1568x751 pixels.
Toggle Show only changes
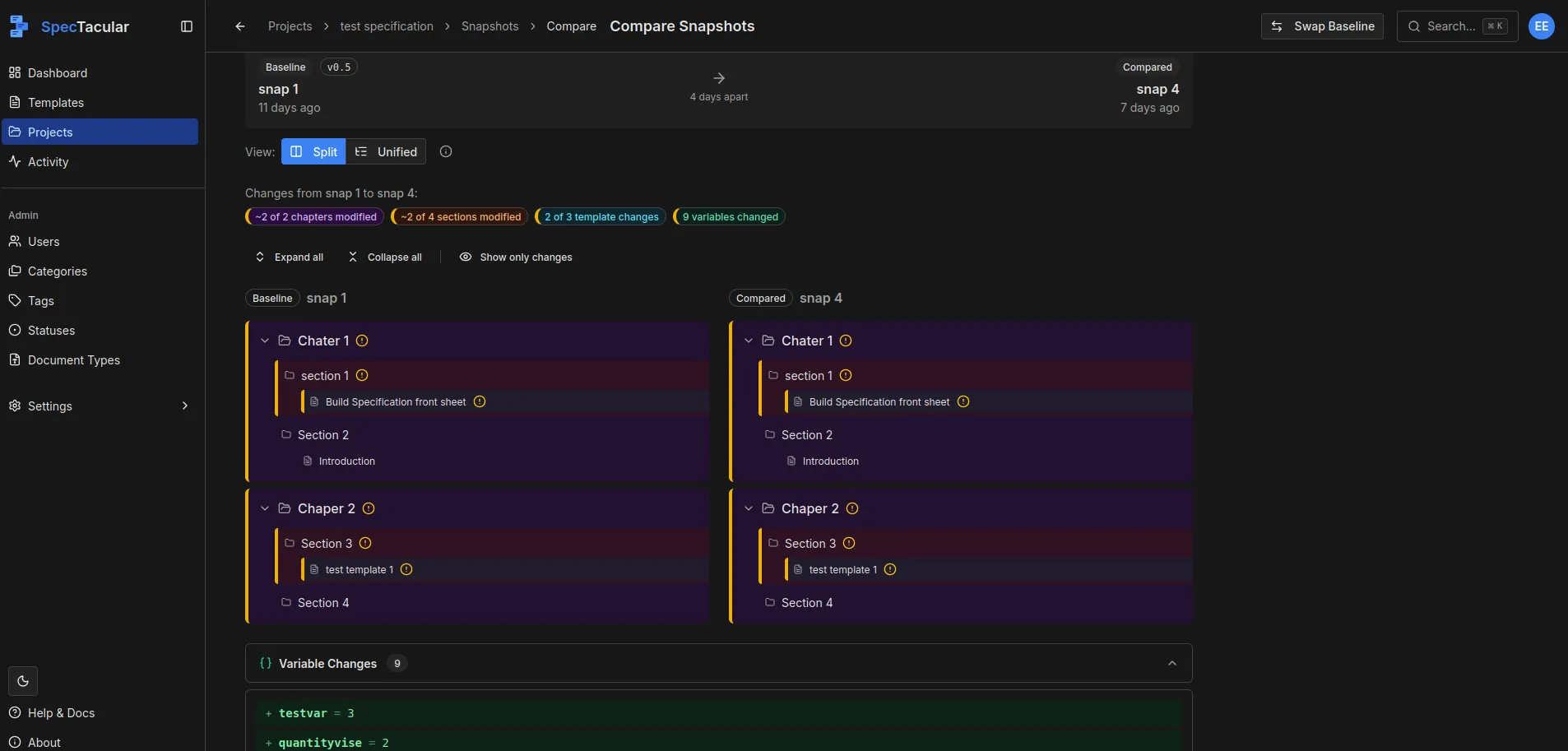[516, 257]
